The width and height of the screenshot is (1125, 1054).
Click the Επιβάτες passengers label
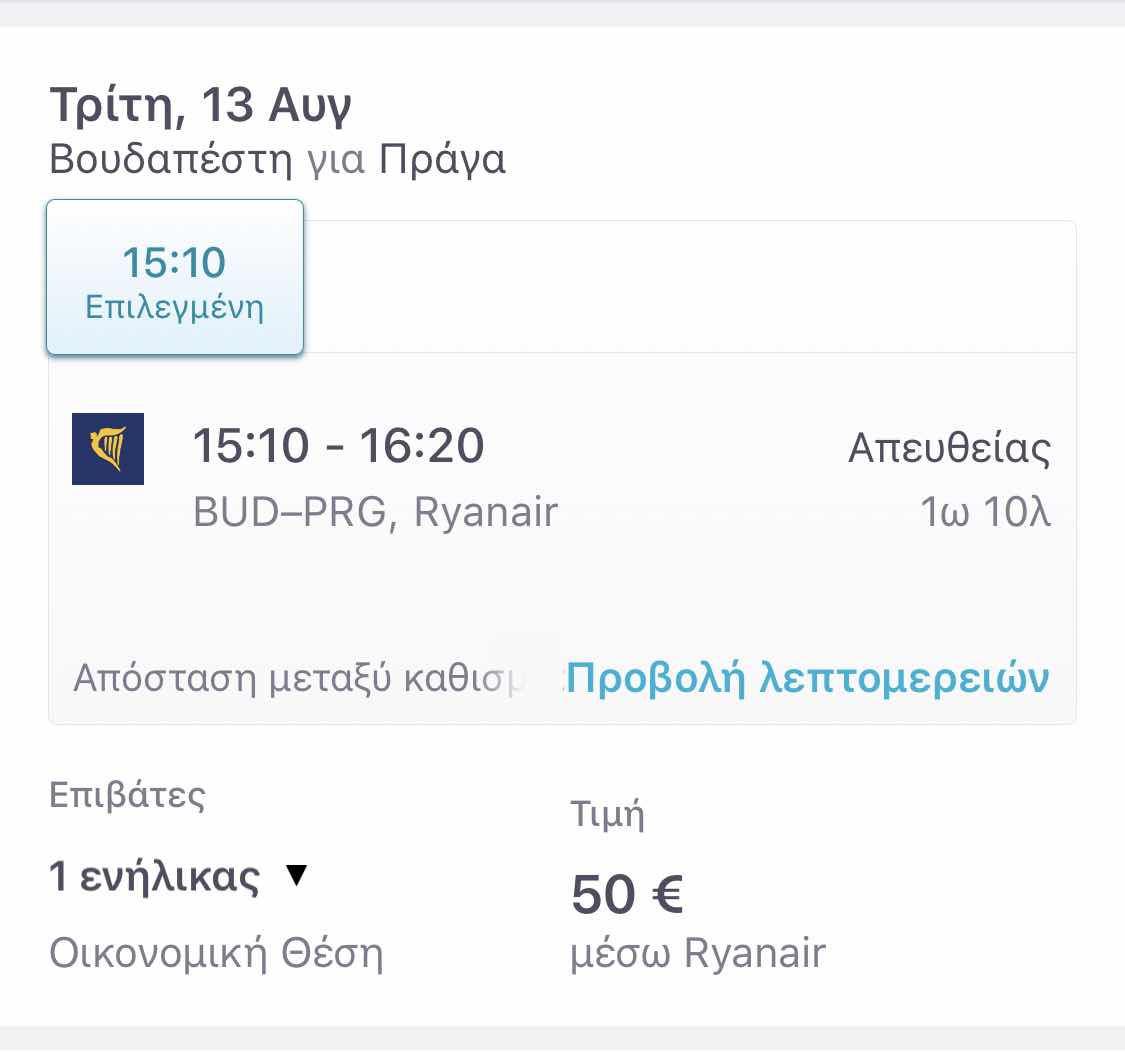pyautogui.click(x=127, y=796)
